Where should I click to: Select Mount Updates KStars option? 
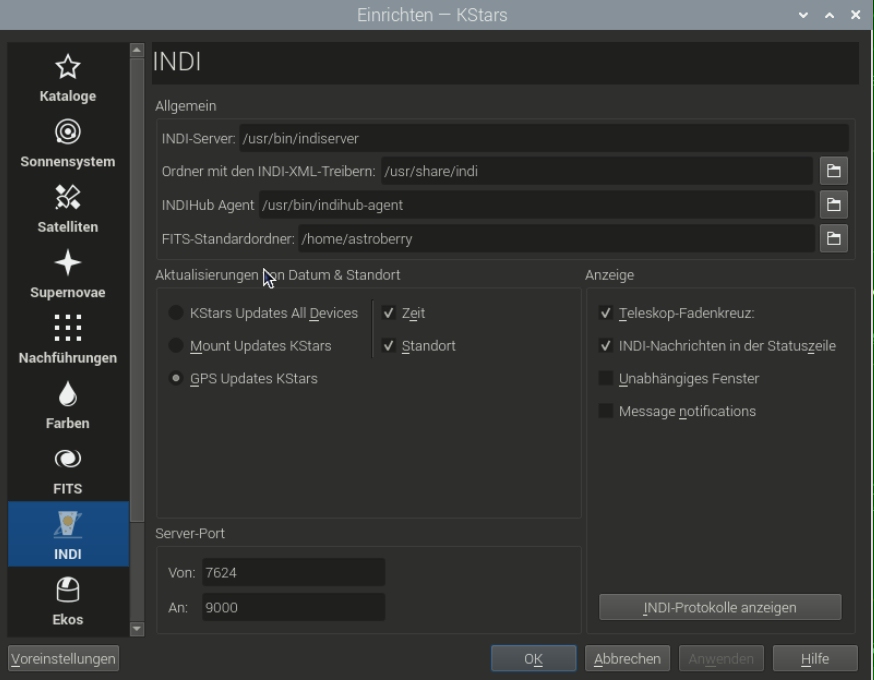point(250,346)
